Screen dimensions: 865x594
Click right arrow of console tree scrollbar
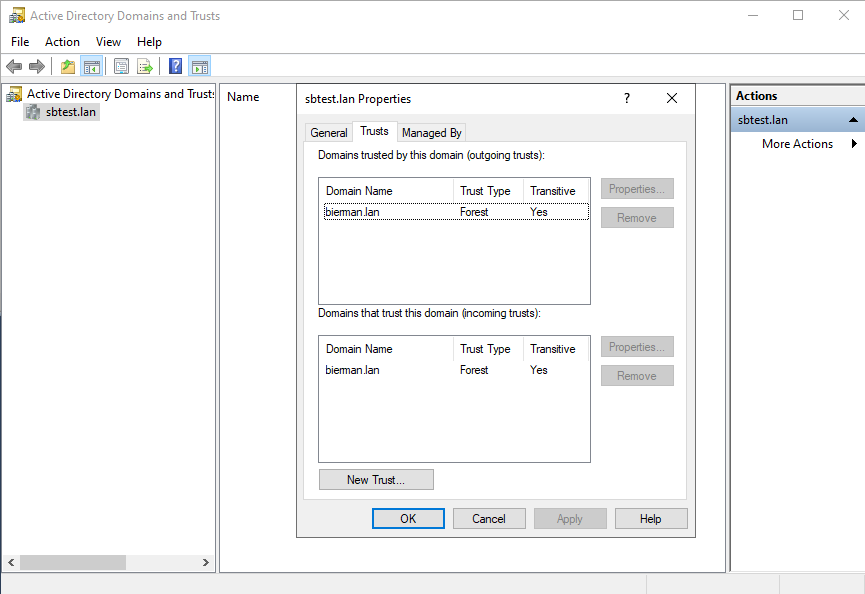click(206, 563)
